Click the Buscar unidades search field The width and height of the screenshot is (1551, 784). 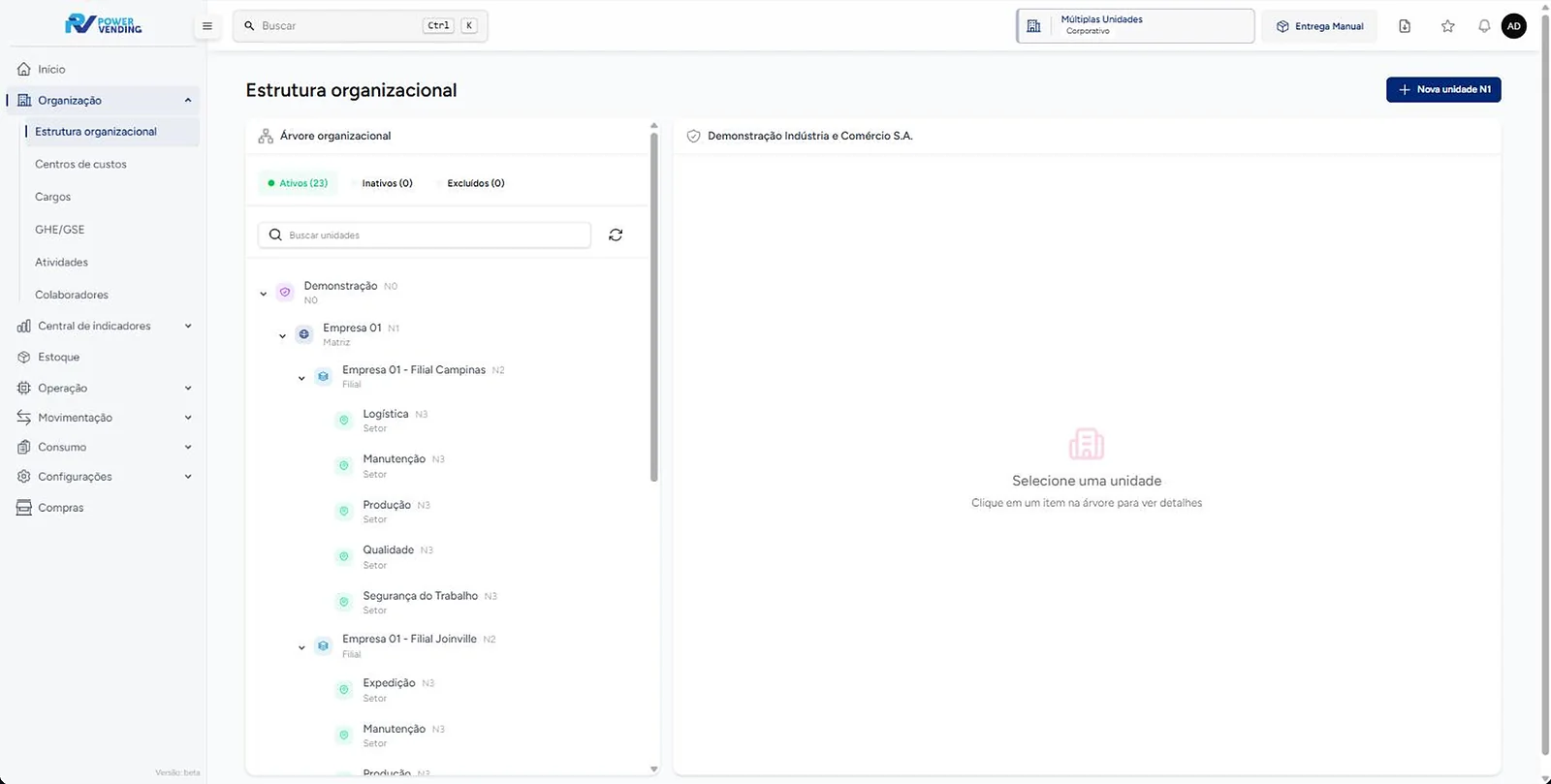pyautogui.click(x=425, y=235)
